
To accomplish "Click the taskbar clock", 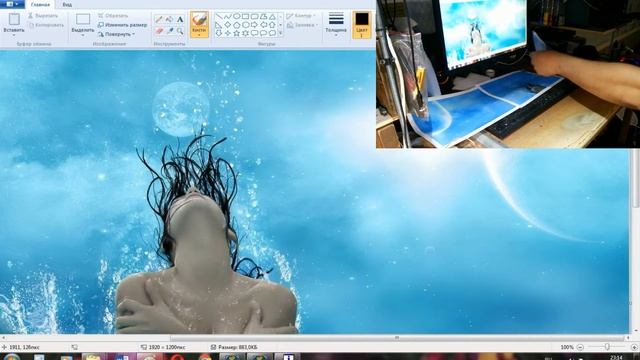I will click(x=616, y=358).
